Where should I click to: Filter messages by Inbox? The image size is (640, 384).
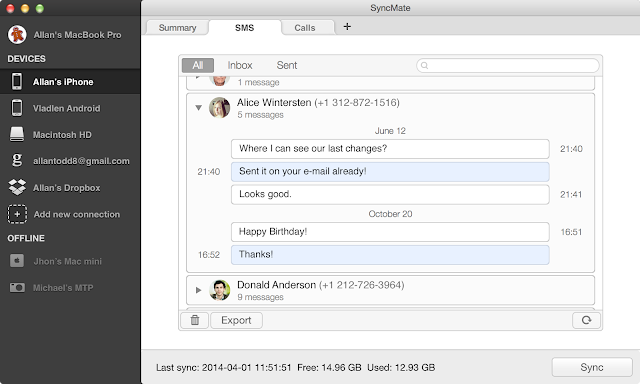[x=240, y=65]
